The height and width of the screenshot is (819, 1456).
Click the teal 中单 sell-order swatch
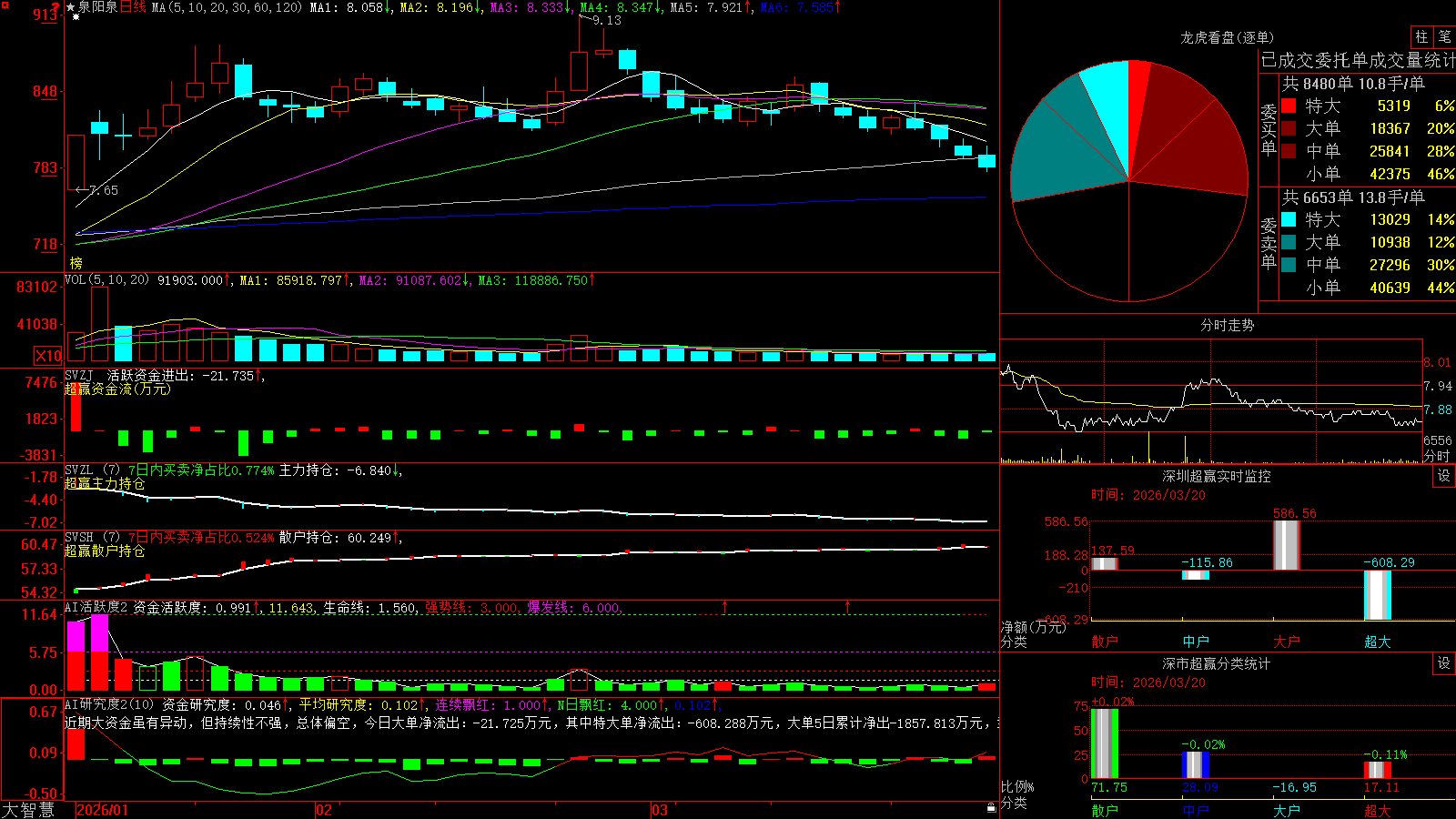click(x=1289, y=265)
